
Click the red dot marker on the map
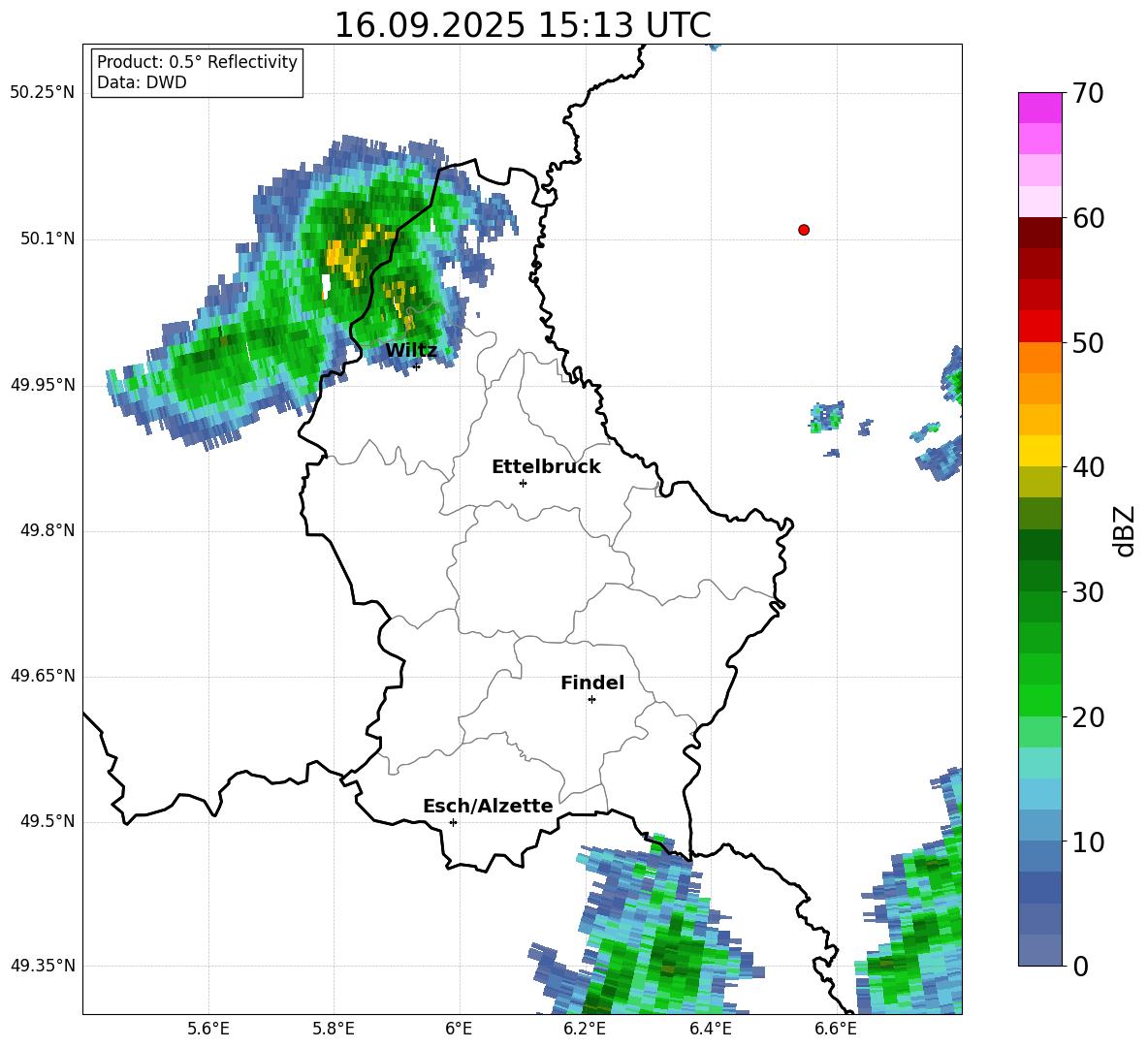point(804,230)
